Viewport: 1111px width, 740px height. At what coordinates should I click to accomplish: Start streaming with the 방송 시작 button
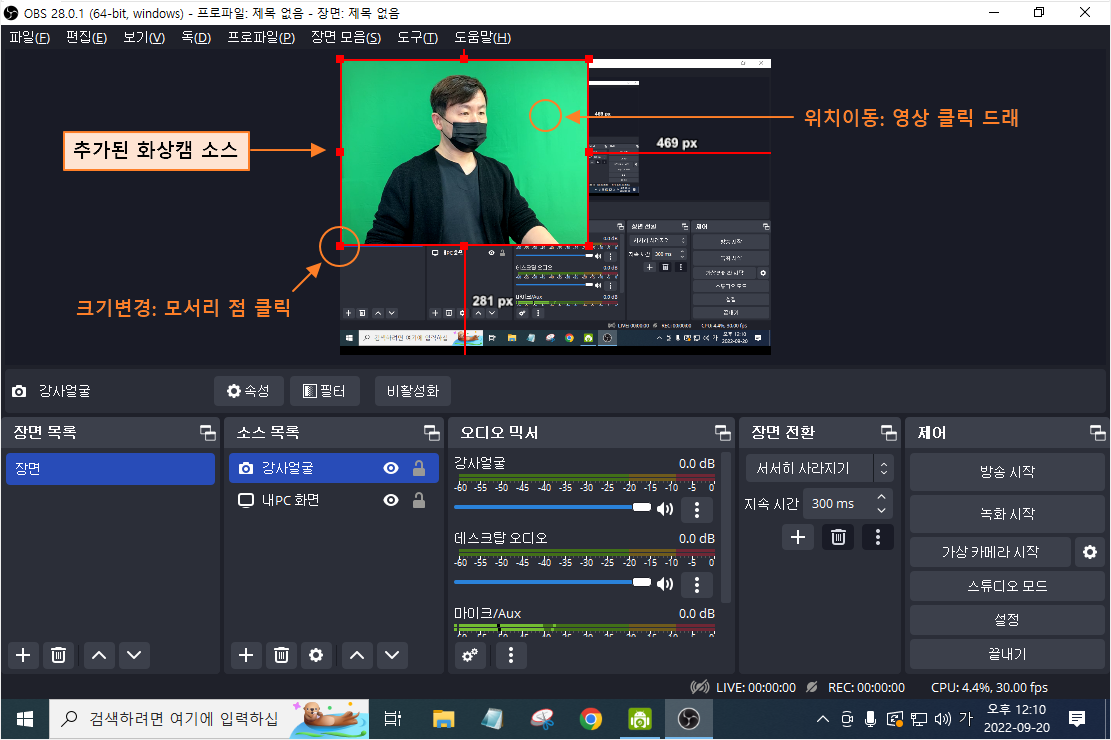tap(1006, 471)
